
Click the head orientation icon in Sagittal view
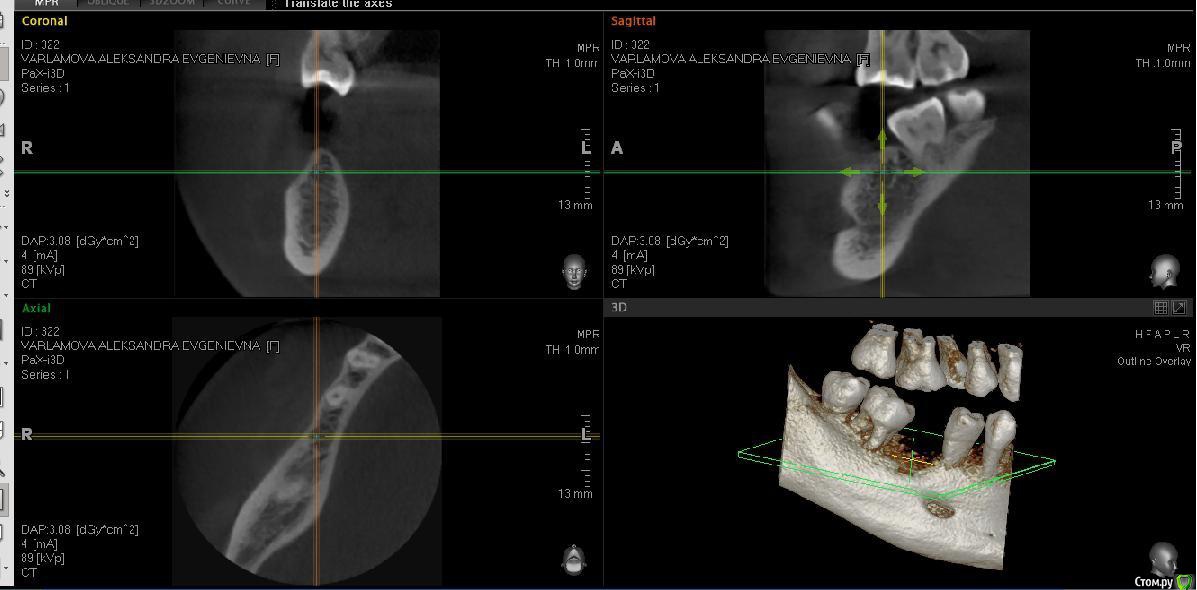(x=1164, y=271)
